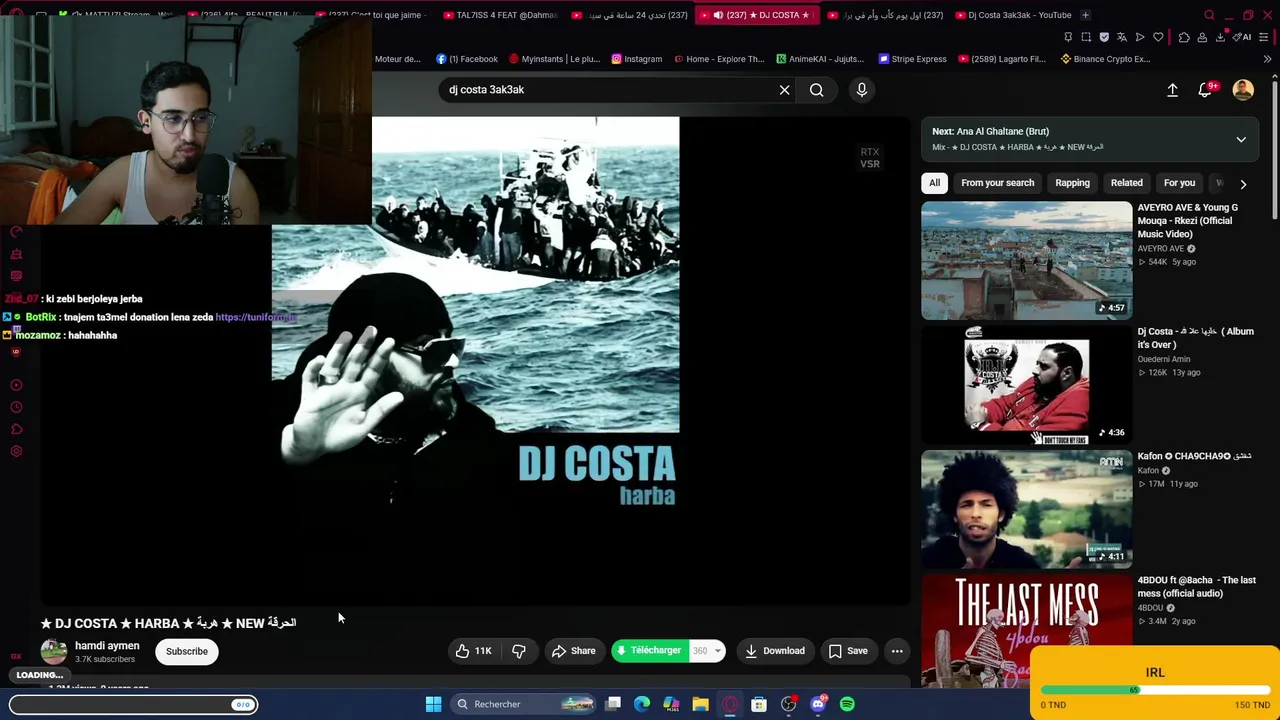
Task: Open 4BDOU The last mess video title
Action: click(x=1196, y=587)
